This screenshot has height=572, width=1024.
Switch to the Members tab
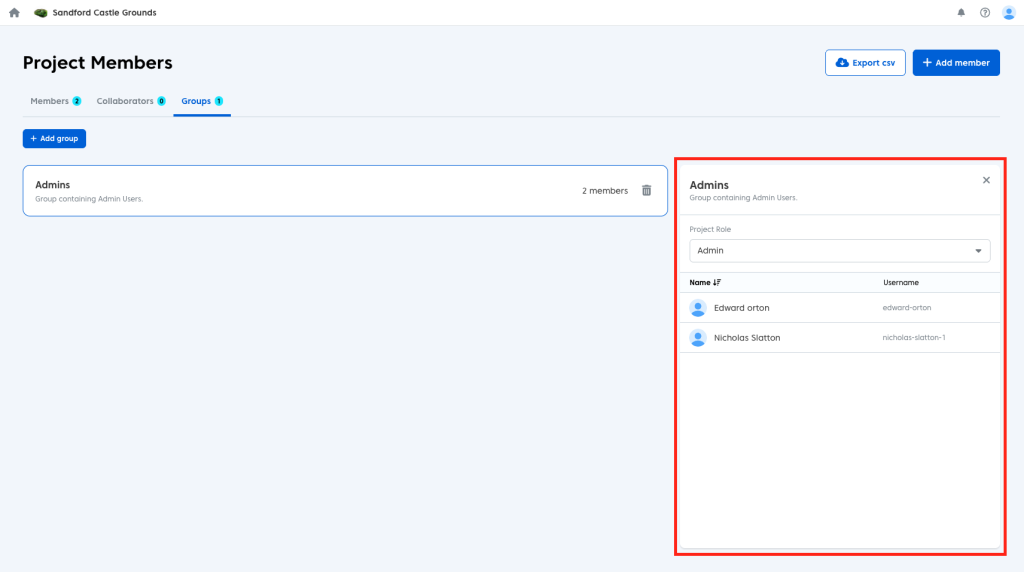click(55, 101)
